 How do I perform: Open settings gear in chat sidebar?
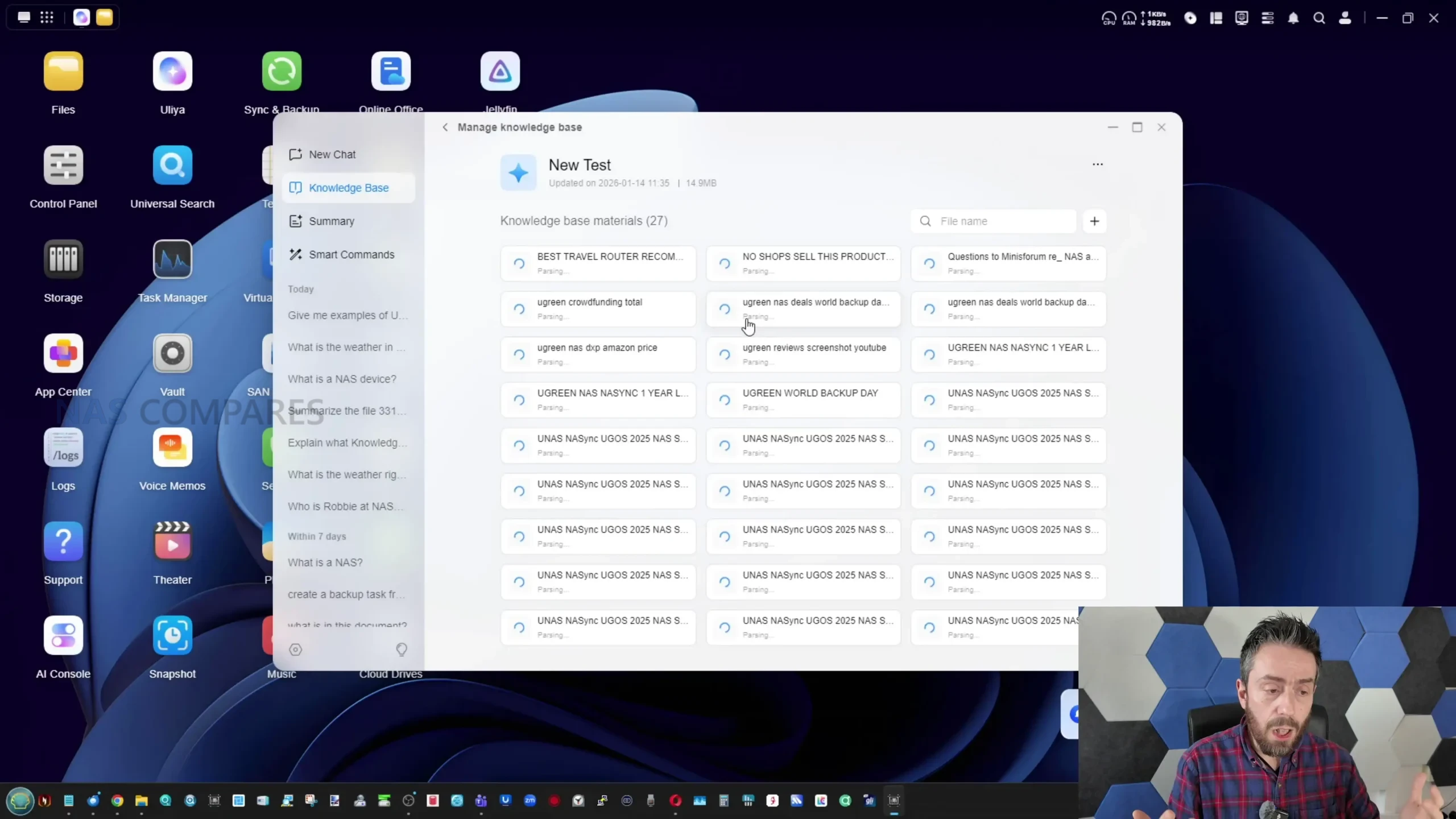click(x=295, y=650)
